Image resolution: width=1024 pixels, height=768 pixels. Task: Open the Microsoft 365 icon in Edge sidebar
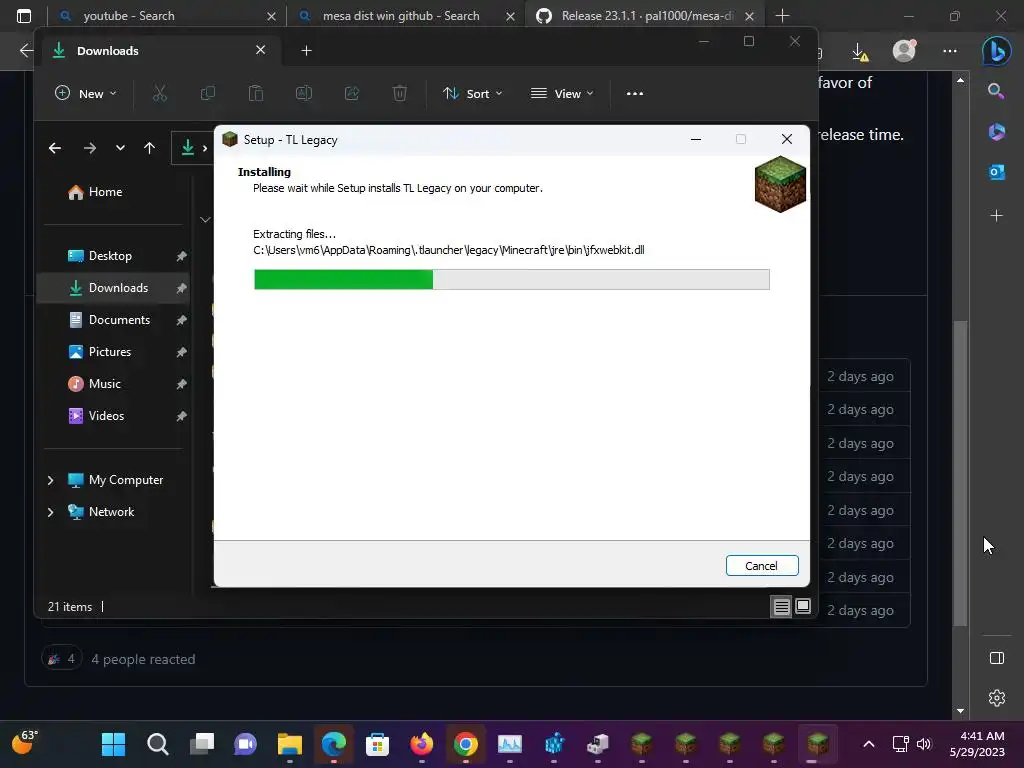[997, 131]
